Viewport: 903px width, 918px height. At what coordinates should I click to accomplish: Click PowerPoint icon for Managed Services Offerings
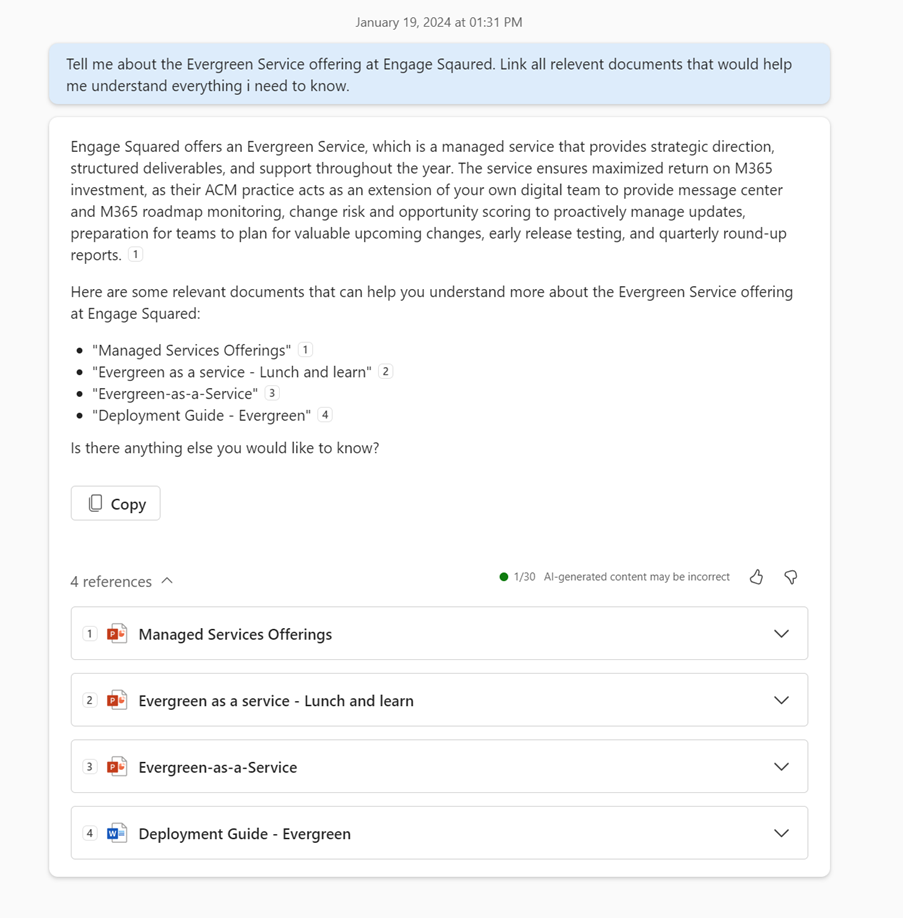click(x=117, y=634)
